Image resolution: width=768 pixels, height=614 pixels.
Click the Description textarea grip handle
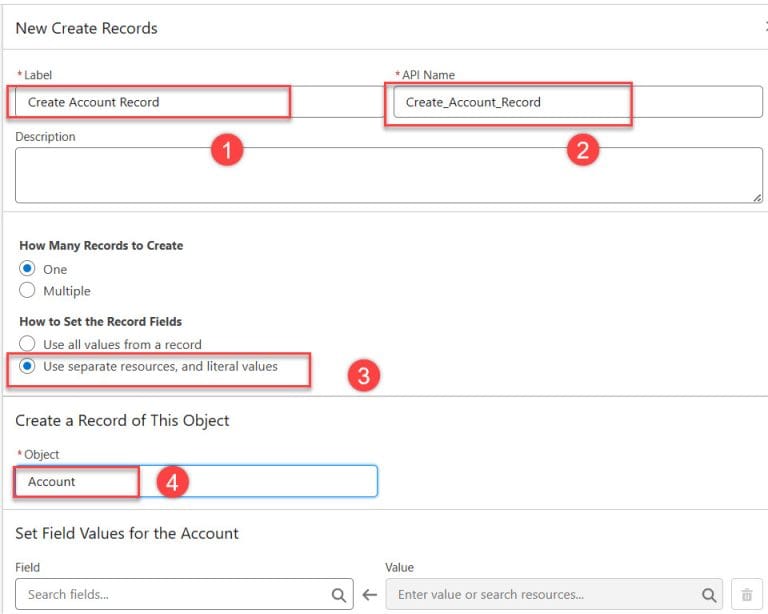(757, 198)
